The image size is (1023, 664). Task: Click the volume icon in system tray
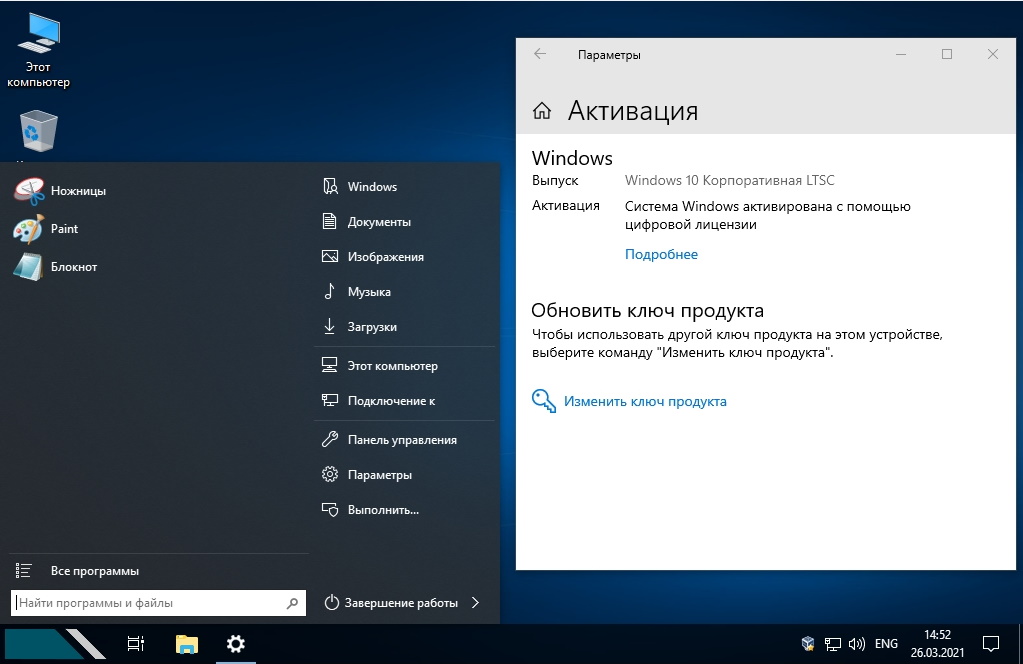coord(856,644)
